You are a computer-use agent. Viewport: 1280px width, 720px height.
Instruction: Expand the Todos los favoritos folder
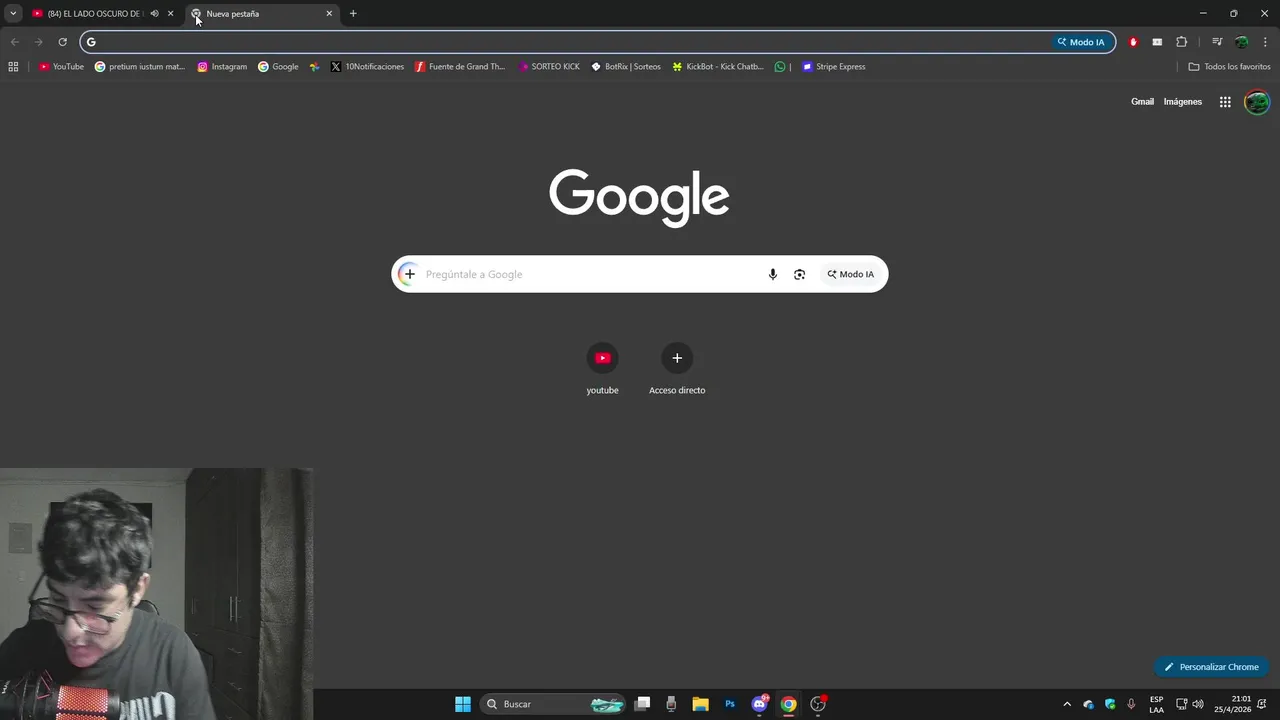[x=1229, y=67]
